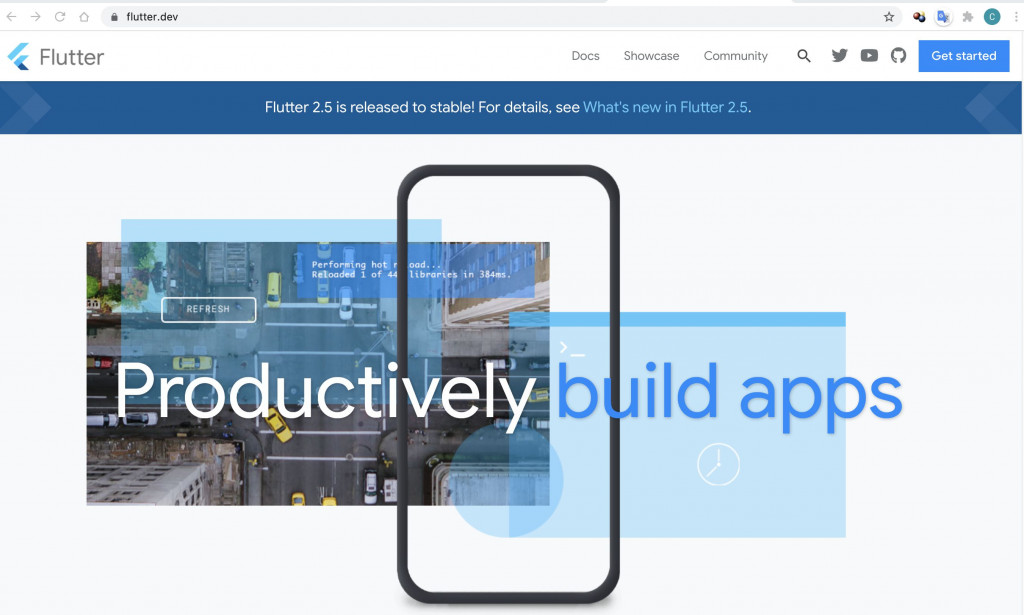Click the multicolor extension icon beside the star

coord(919,17)
